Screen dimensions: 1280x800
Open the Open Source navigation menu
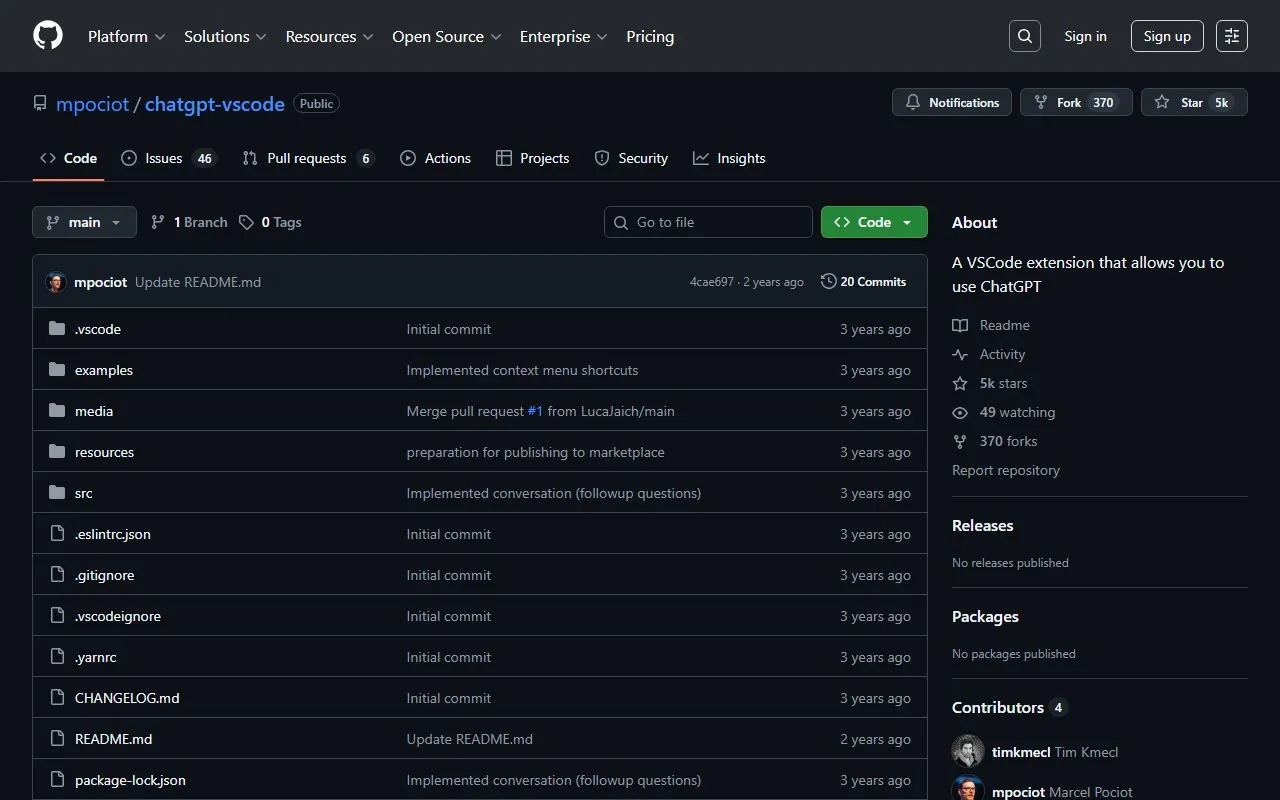point(446,36)
